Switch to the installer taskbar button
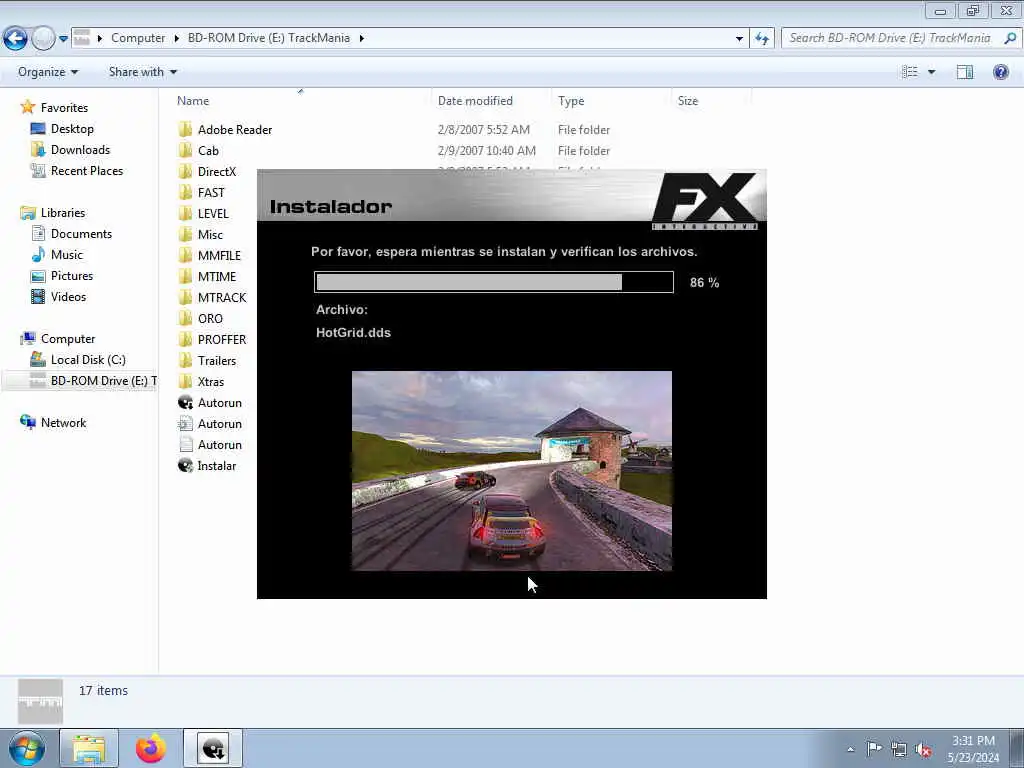 pos(213,748)
